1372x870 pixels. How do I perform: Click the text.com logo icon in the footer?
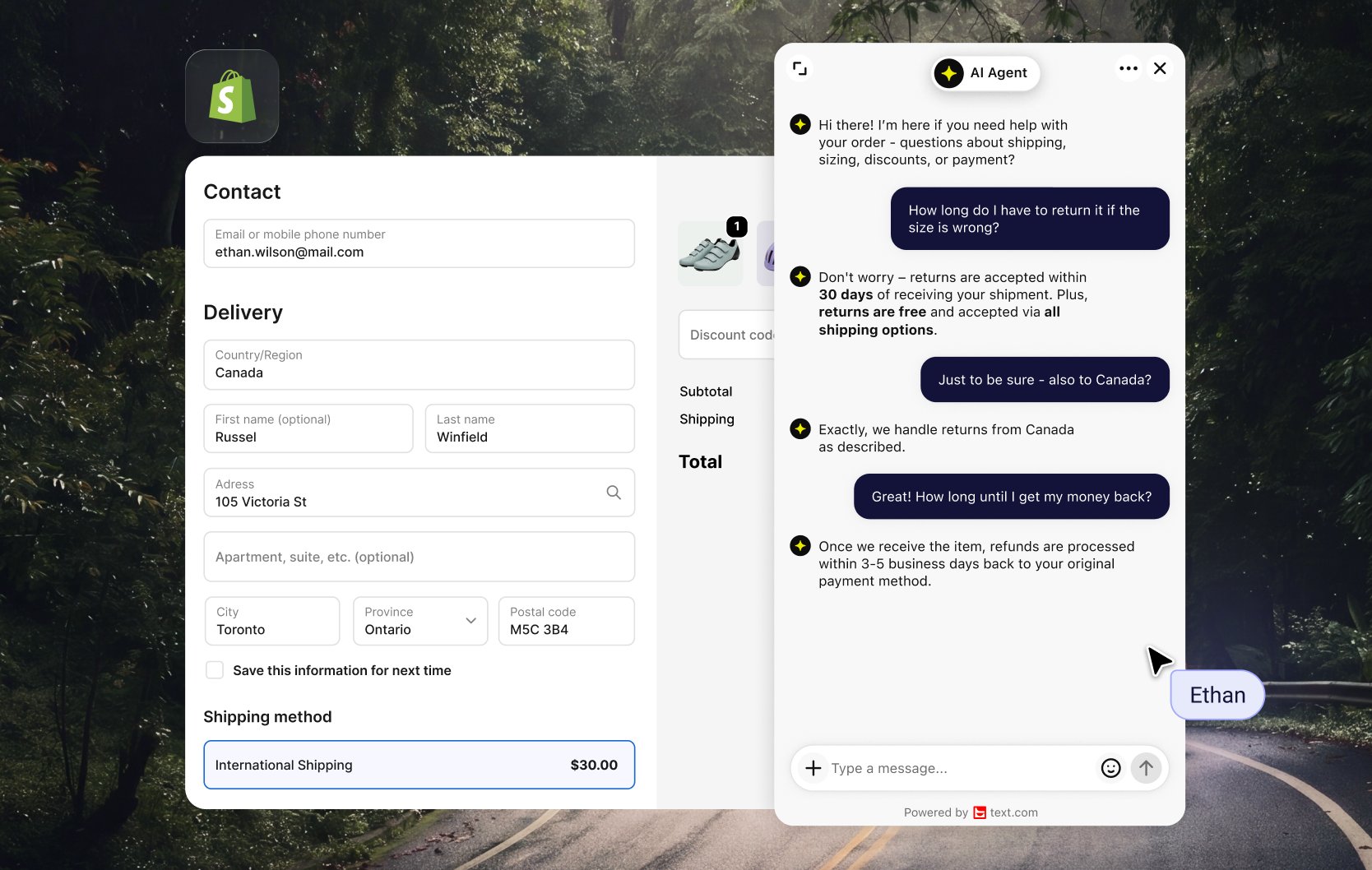(980, 812)
